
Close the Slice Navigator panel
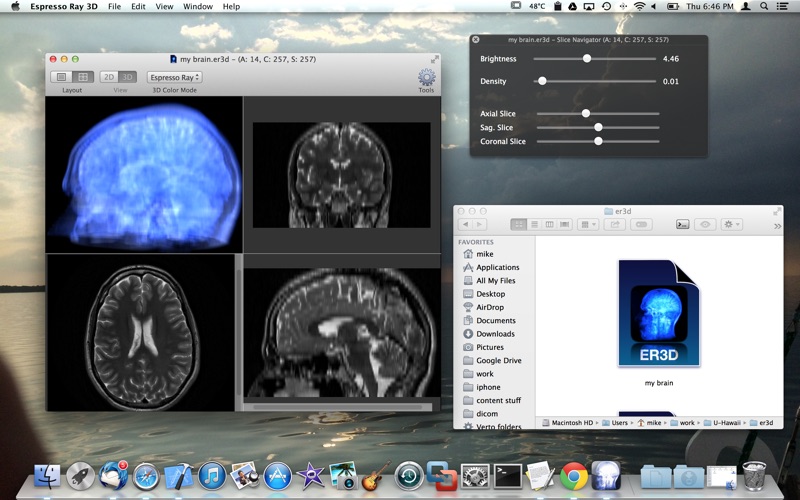click(x=476, y=40)
